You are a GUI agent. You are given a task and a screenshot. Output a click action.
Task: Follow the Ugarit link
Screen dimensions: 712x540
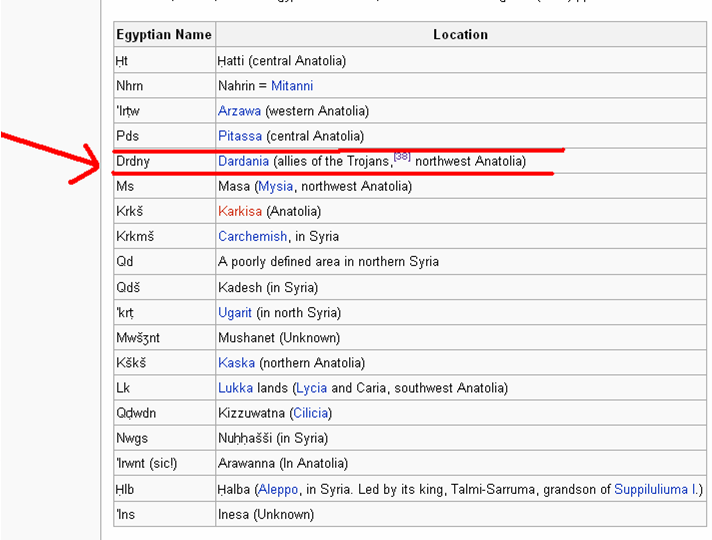coord(235,312)
